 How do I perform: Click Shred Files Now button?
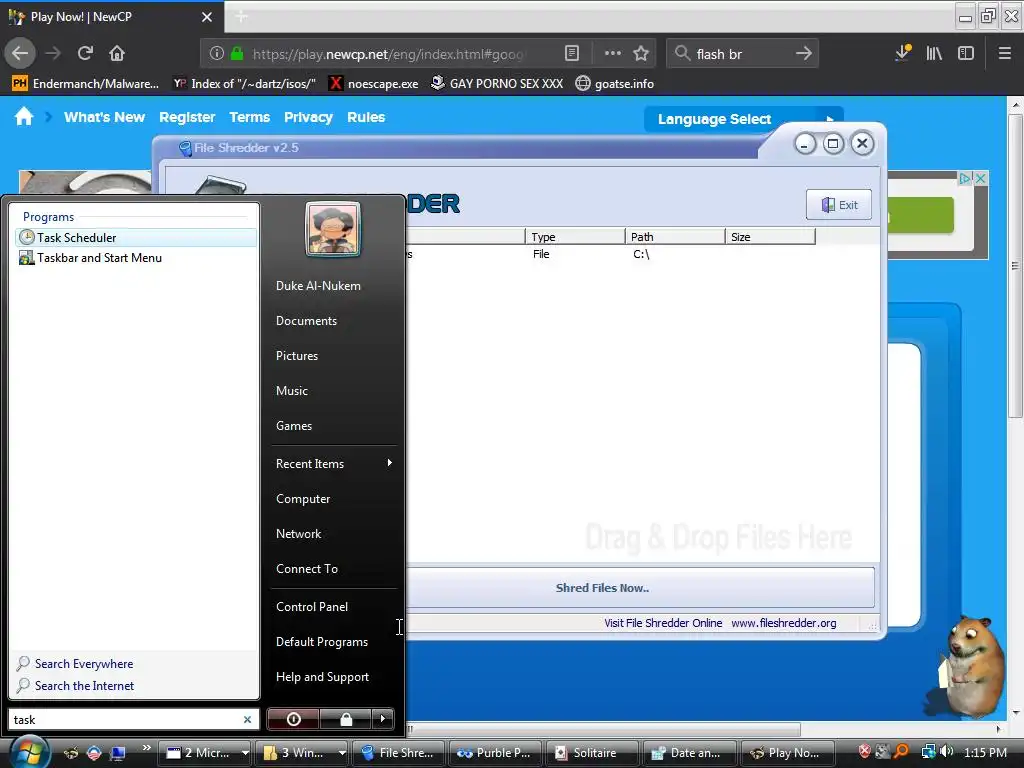tap(640, 588)
